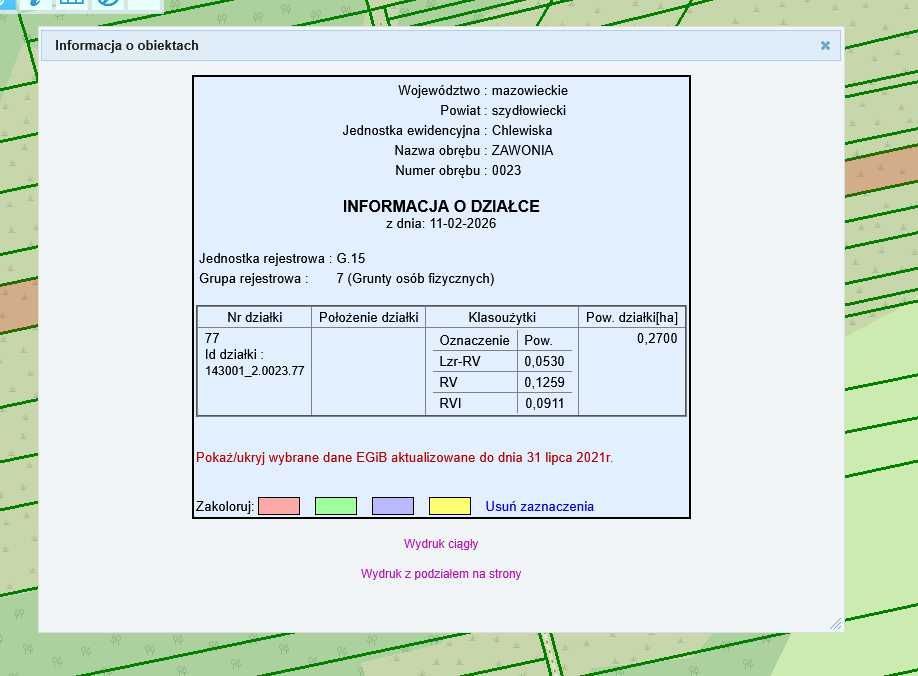The height and width of the screenshot is (676, 918).
Task: Click the Położenie działki column header
Action: coord(369,318)
